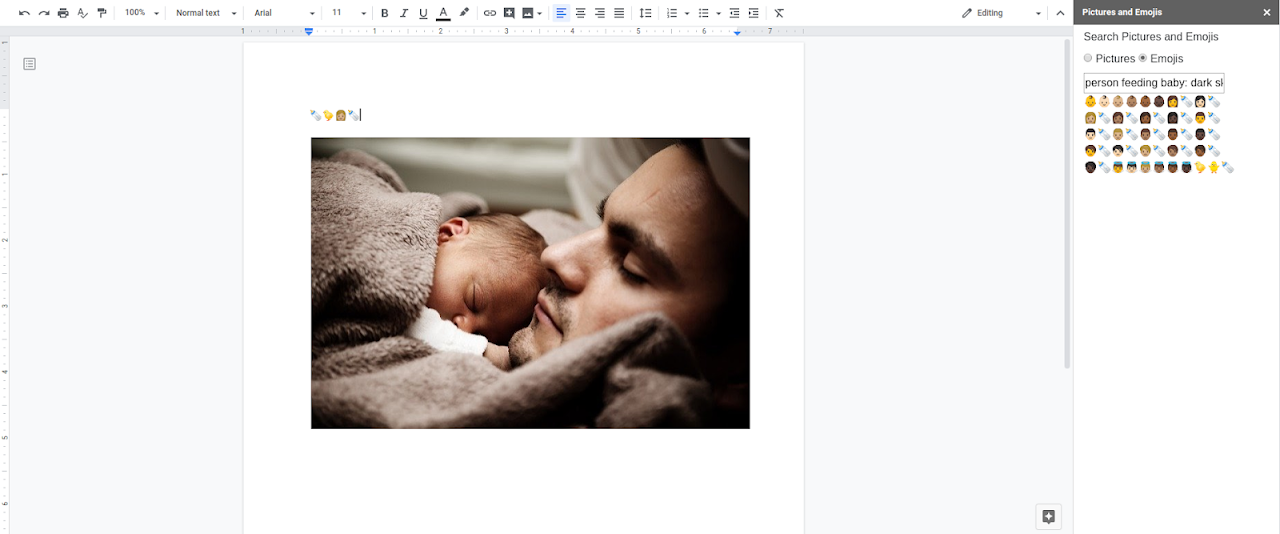Place the cursor in the emoji text line

click(x=336, y=115)
